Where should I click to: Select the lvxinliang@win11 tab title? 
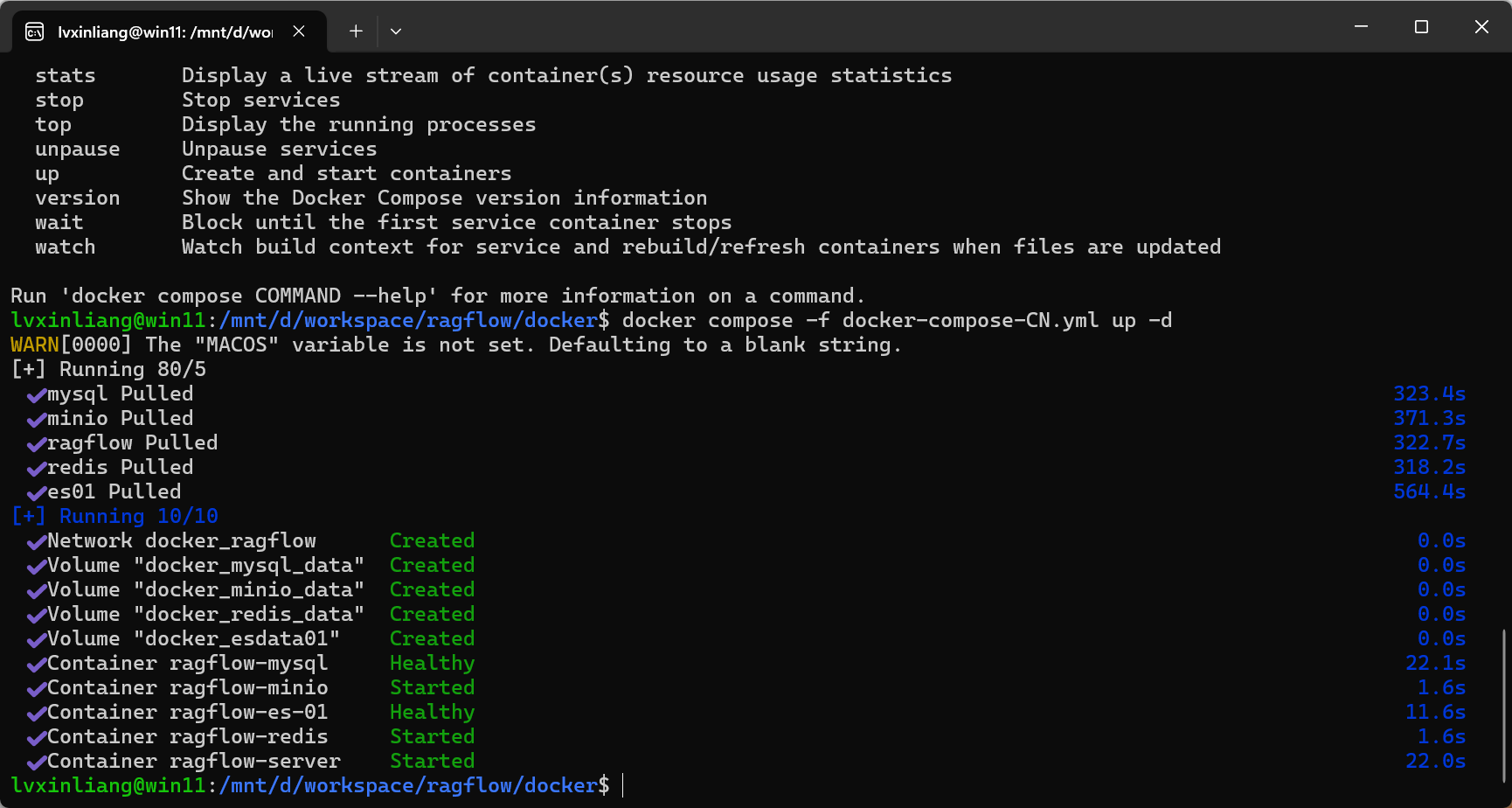point(165,32)
